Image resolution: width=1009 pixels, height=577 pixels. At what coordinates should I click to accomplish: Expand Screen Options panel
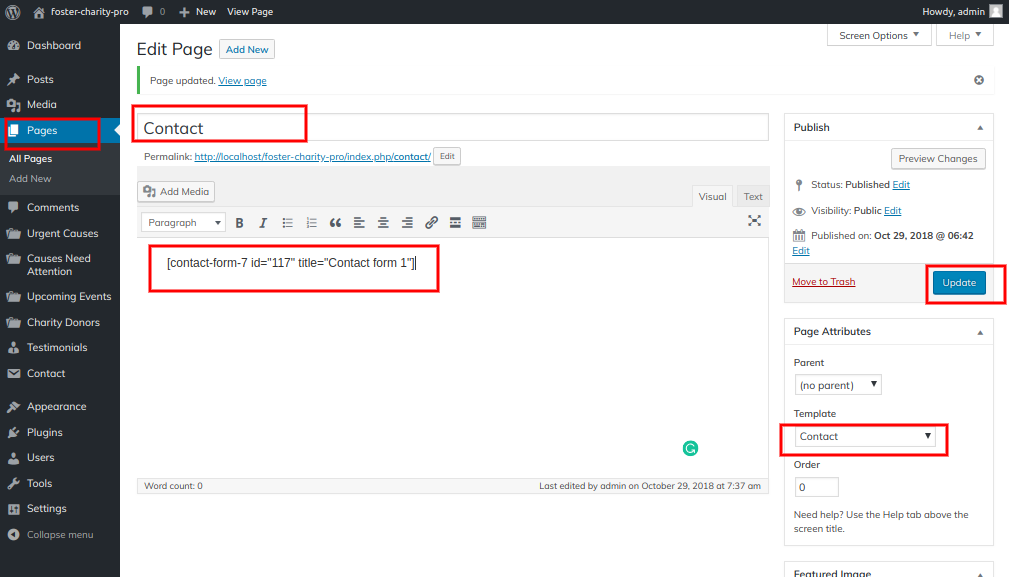pos(879,35)
